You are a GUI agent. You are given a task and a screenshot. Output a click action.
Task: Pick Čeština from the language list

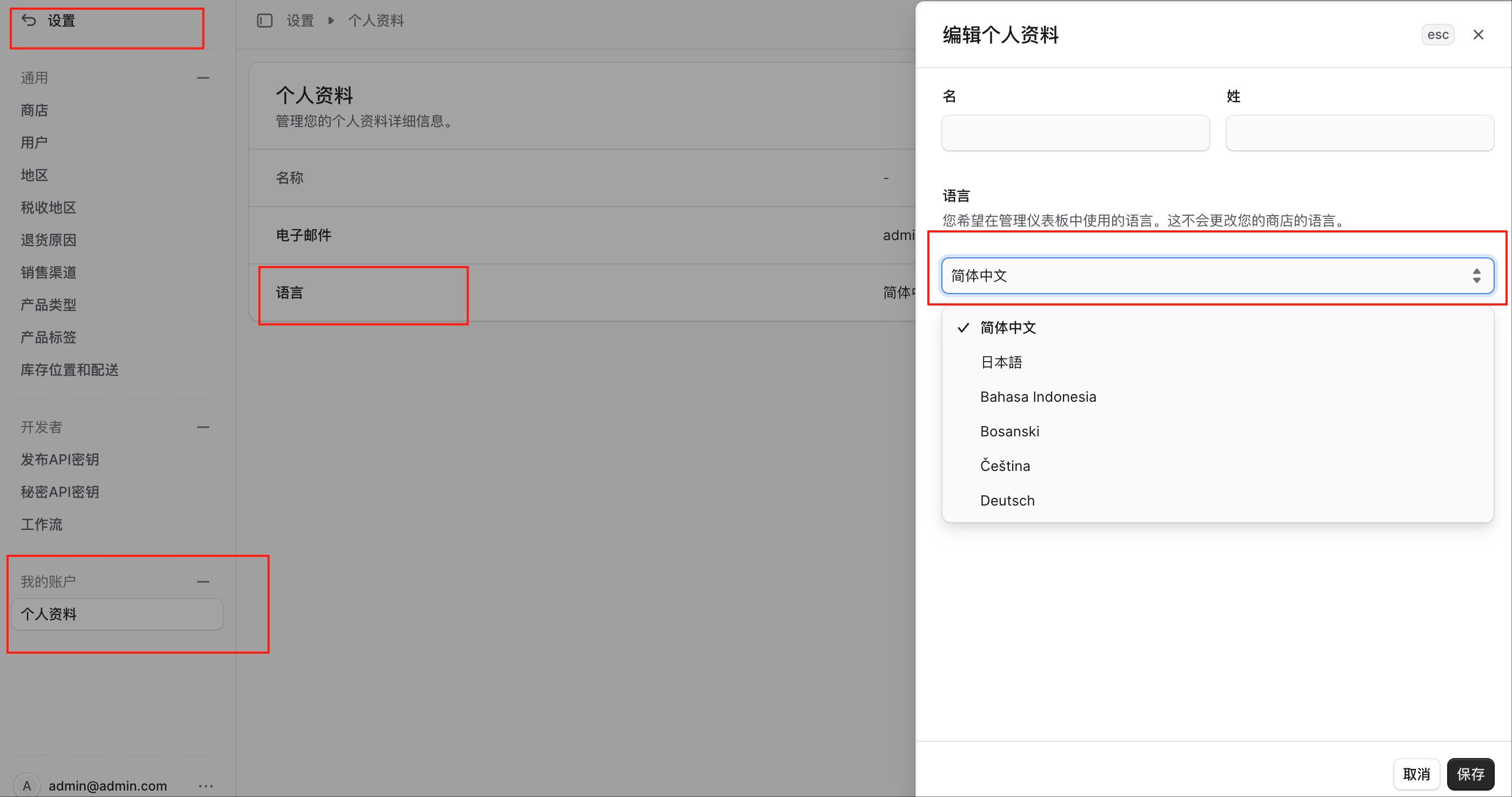(1217, 466)
